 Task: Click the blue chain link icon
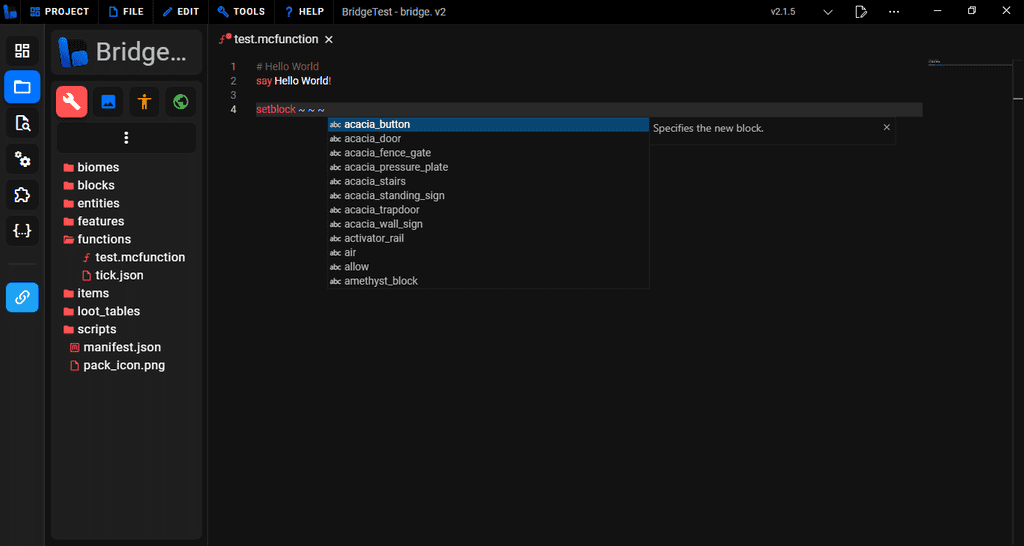coord(22,297)
